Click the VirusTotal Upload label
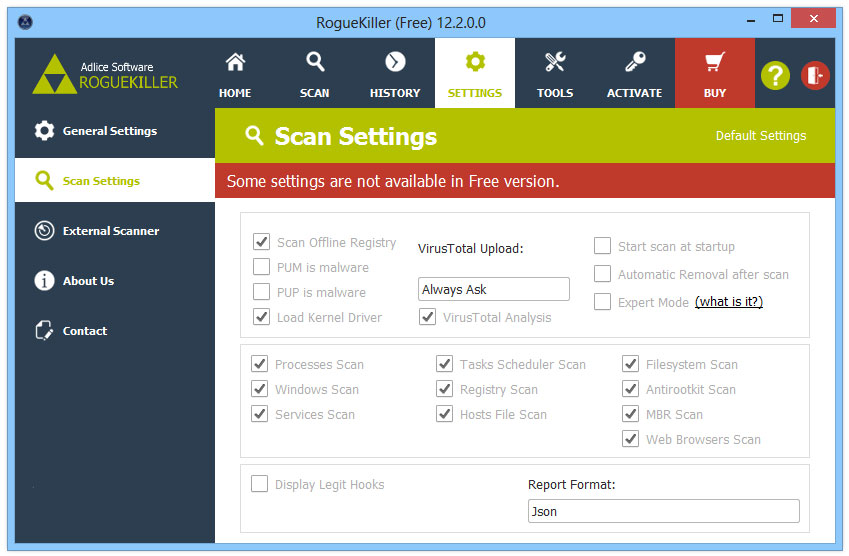 [471, 248]
